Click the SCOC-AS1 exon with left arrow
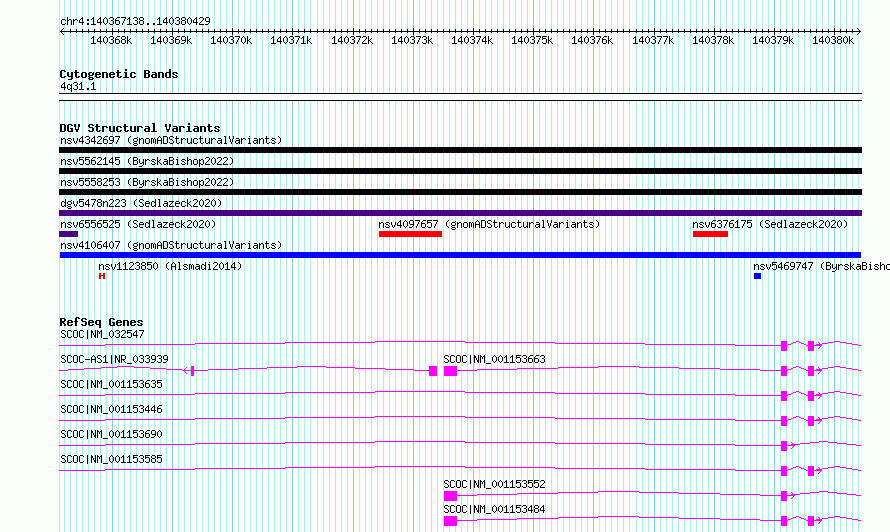The width and height of the screenshot is (890, 532). click(x=190, y=371)
